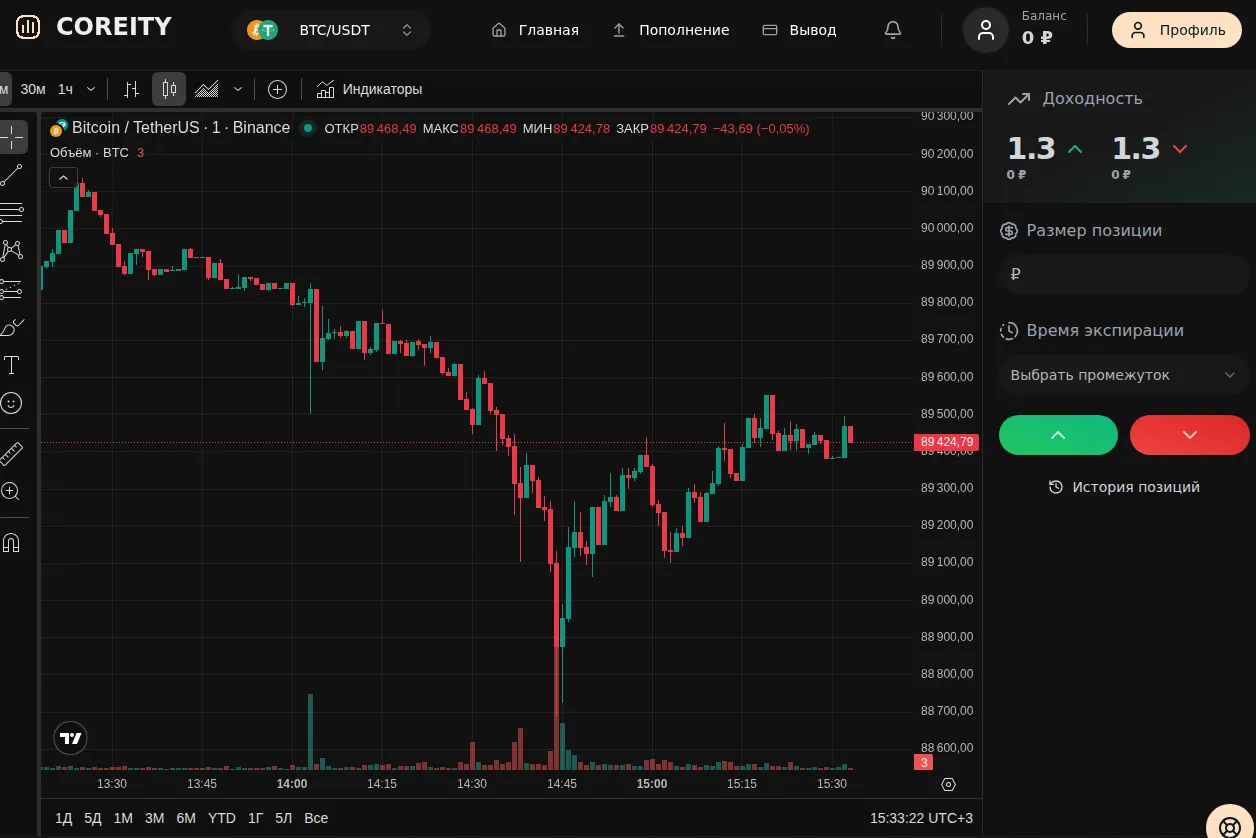Open the notifications bell
Screen dimensions: 1256x838
click(x=893, y=30)
